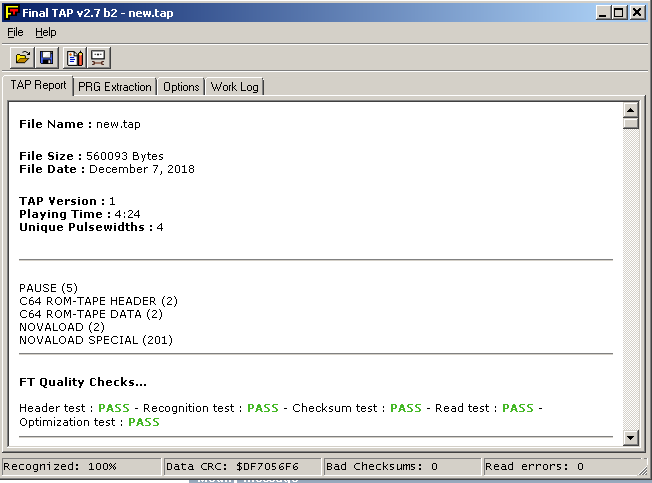Click the "File Name :" label text

coord(56,124)
